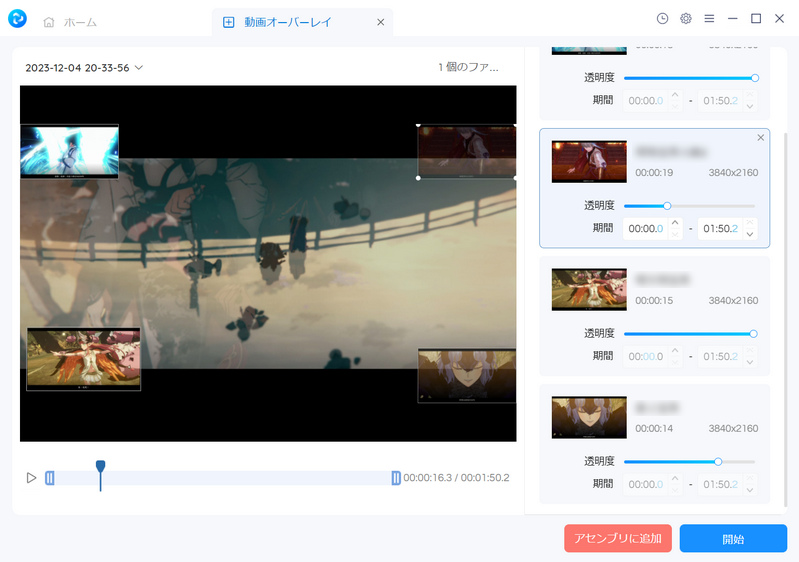Click 3840x2160 resolution of 00:00:19 clip

tap(733, 173)
